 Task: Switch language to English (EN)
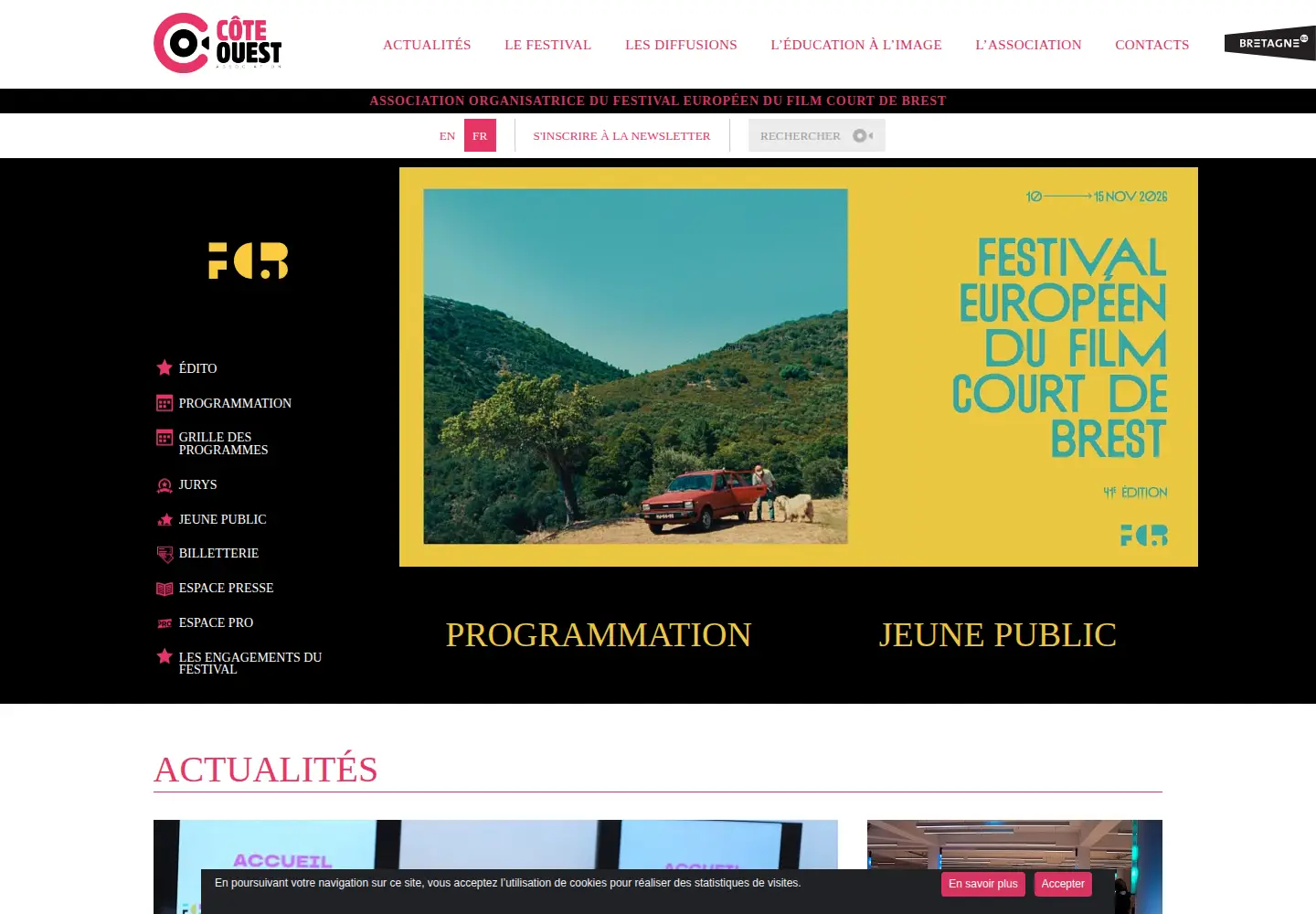click(447, 135)
